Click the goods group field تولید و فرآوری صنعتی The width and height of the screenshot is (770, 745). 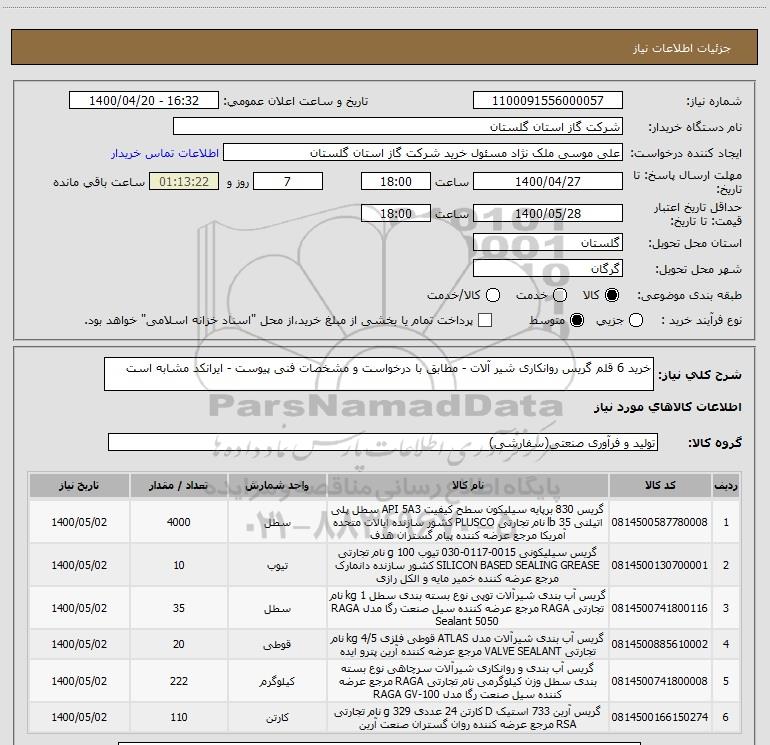383,442
